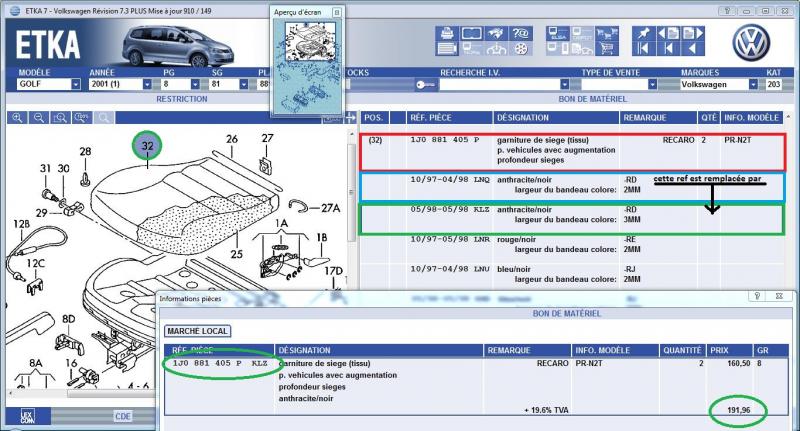Screen dimensions: 800x431
Task: Open the MARQUES dropdown showing Volkswagen
Action: tap(753, 84)
